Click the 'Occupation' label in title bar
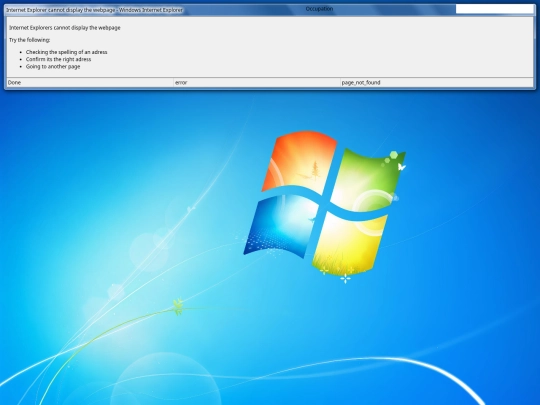540x405 pixels. point(319,9)
